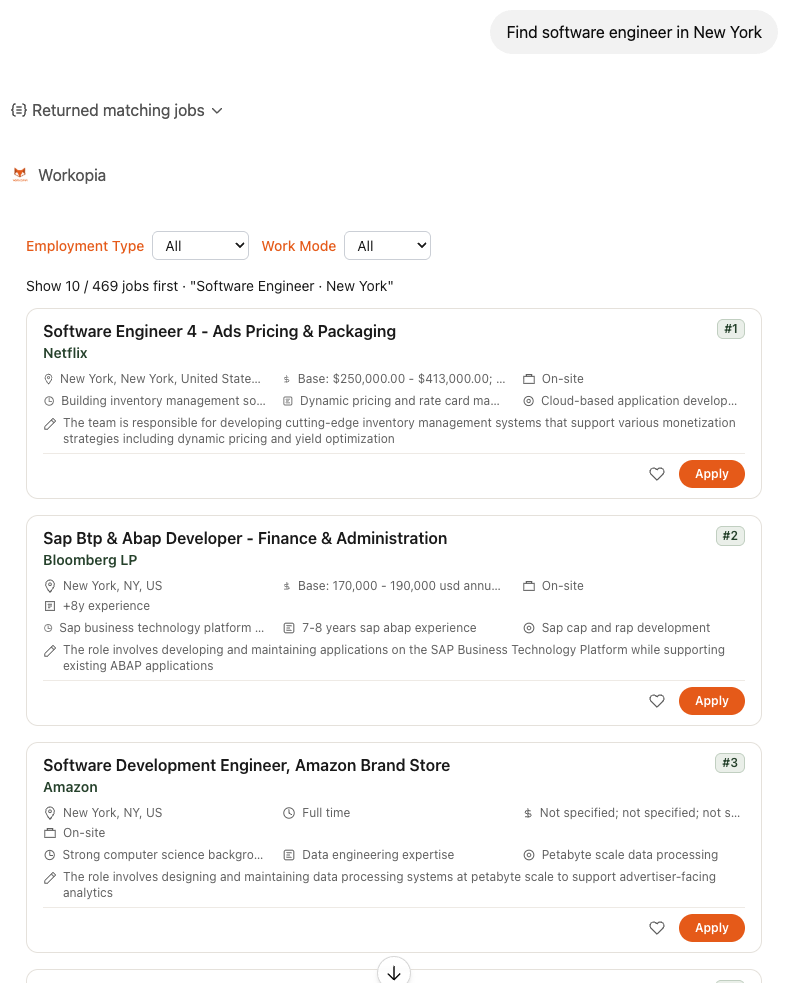Screen dimensions: 792x983
Task: Click location pin icon on Netflix card
Action: pyautogui.click(x=48, y=379)
